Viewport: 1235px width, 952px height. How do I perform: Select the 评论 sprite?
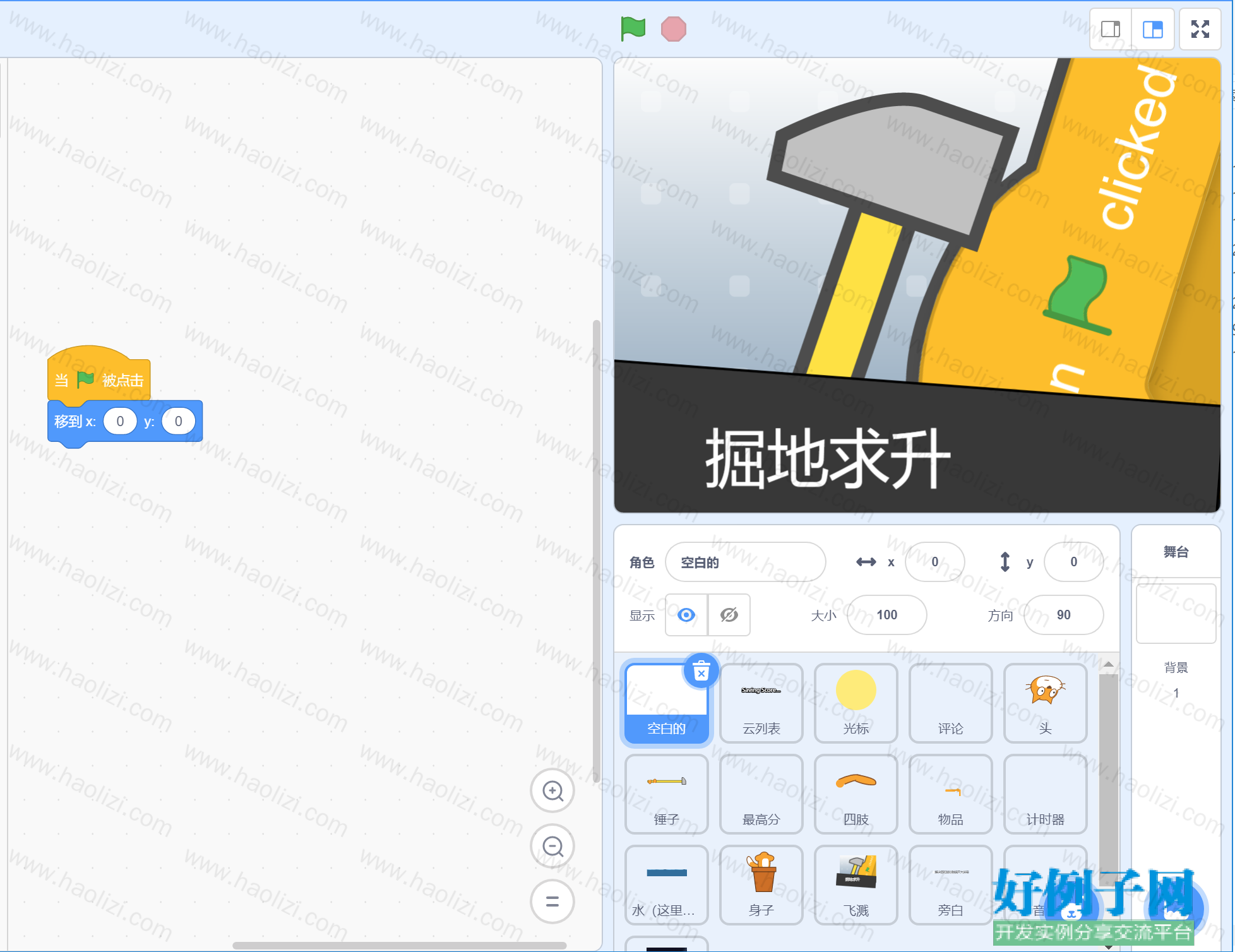click(951, 703)
